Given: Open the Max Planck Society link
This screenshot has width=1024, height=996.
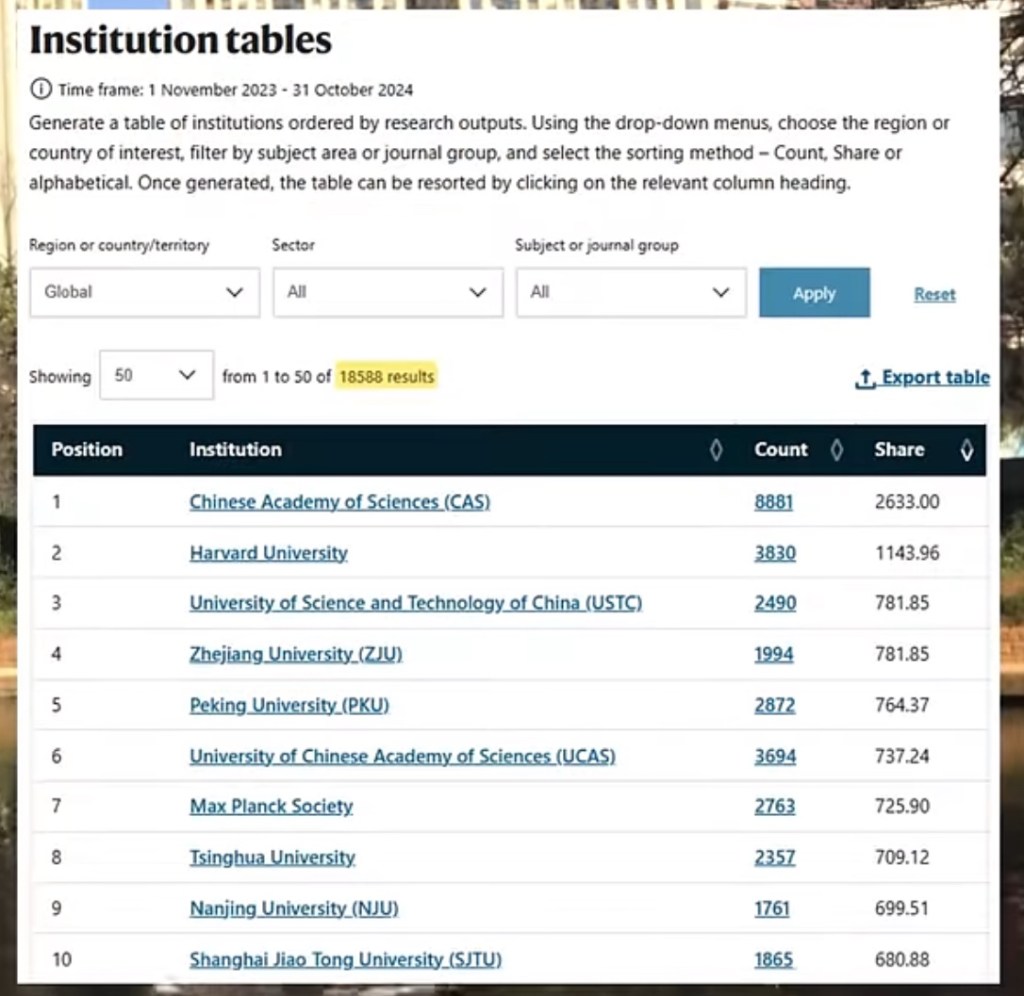Looking at the screenshot, I should (x=271, y=806).
